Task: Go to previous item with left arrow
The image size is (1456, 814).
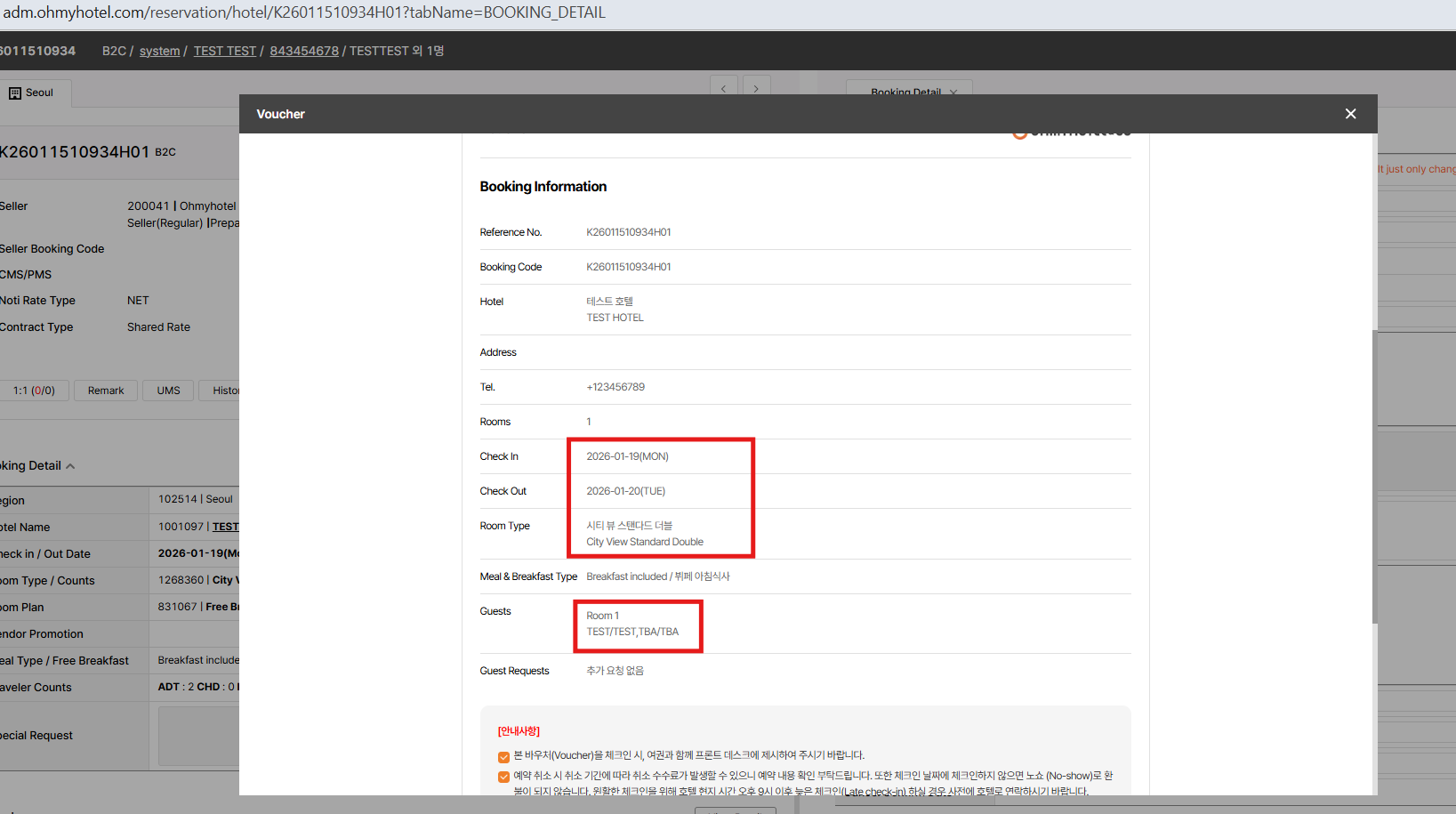Action: point(724,87)
